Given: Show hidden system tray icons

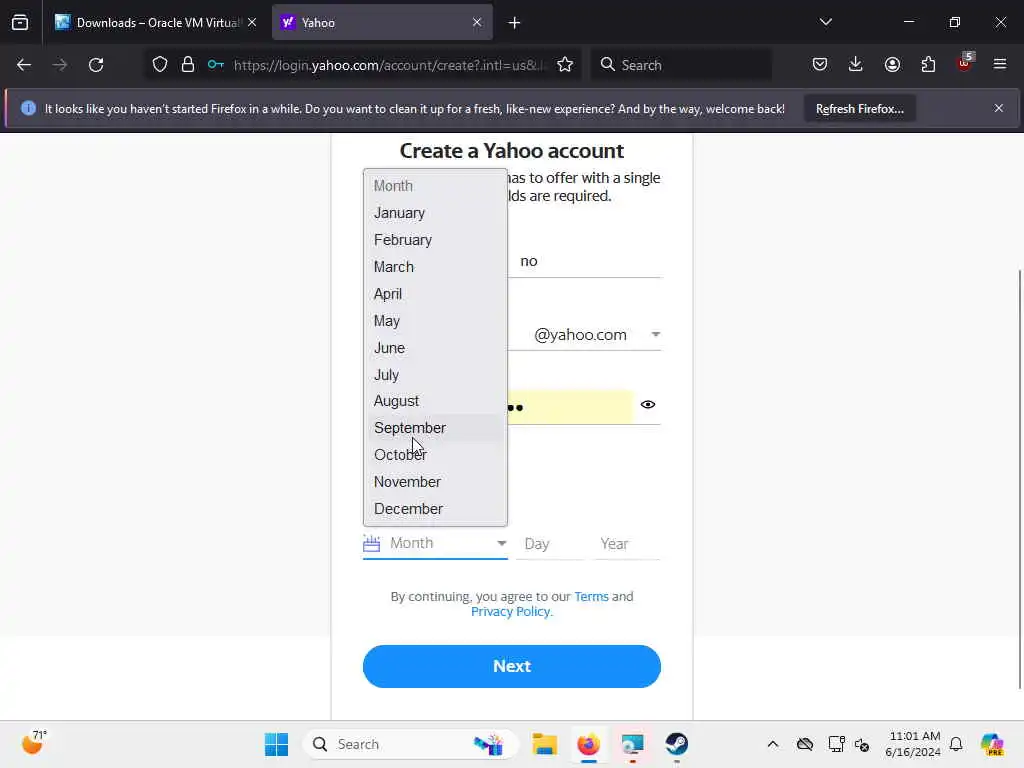Looking at the screenshot, I should tap(773, 744).
